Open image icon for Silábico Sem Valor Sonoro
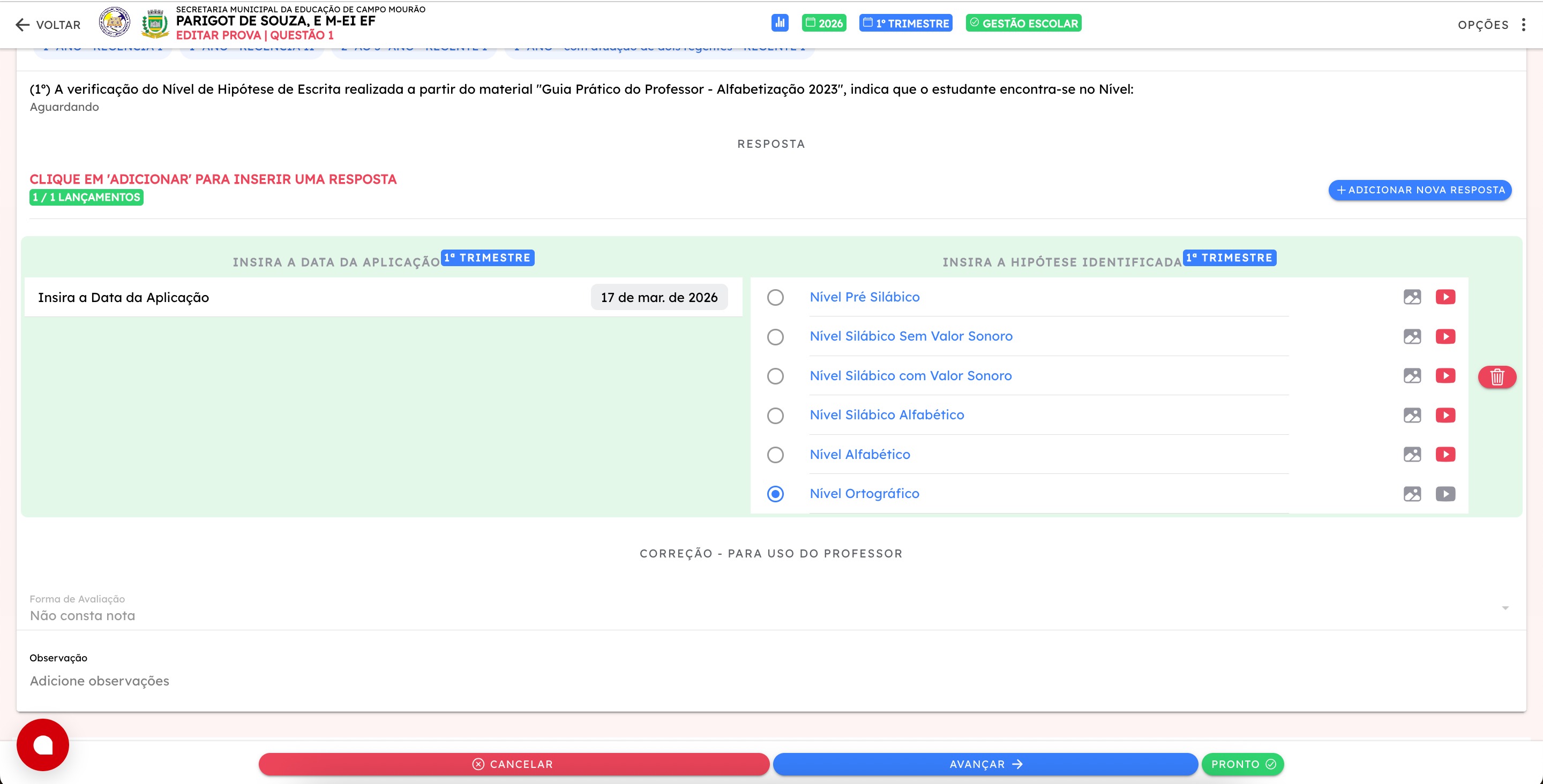The width and height of the screenshot is (1543, 784). point(1412,337)
